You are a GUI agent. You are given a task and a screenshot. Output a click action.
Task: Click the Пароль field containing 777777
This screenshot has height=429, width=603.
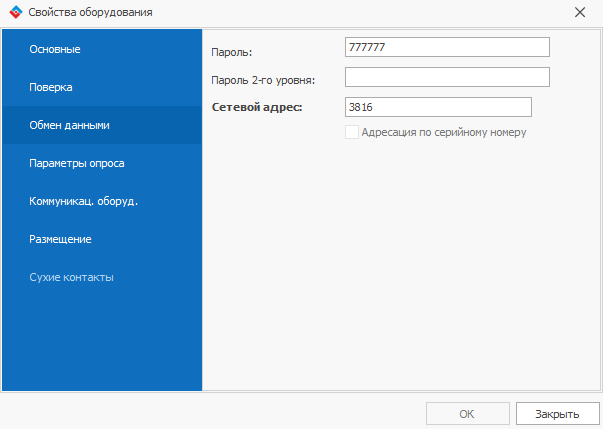446,47
